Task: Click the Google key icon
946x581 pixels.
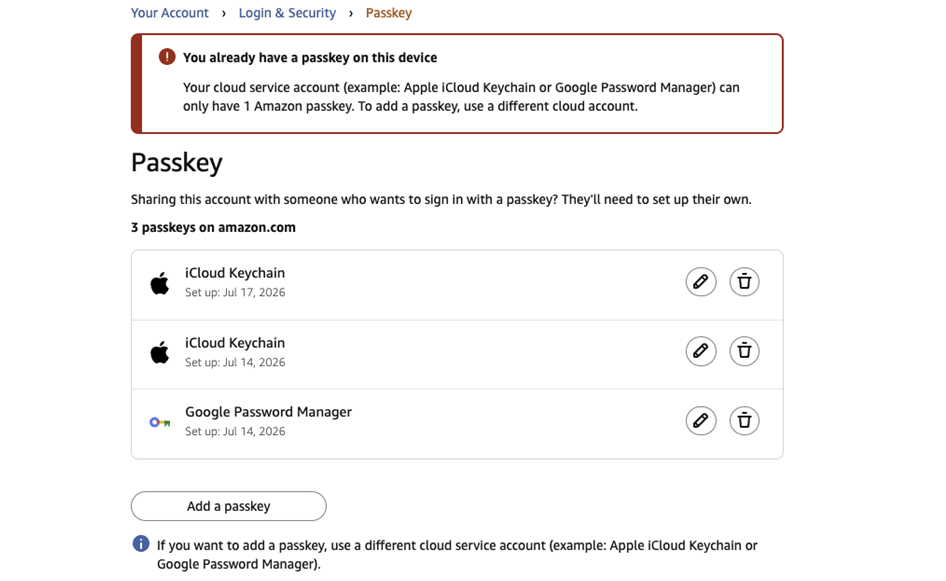Action: [160, 422]
